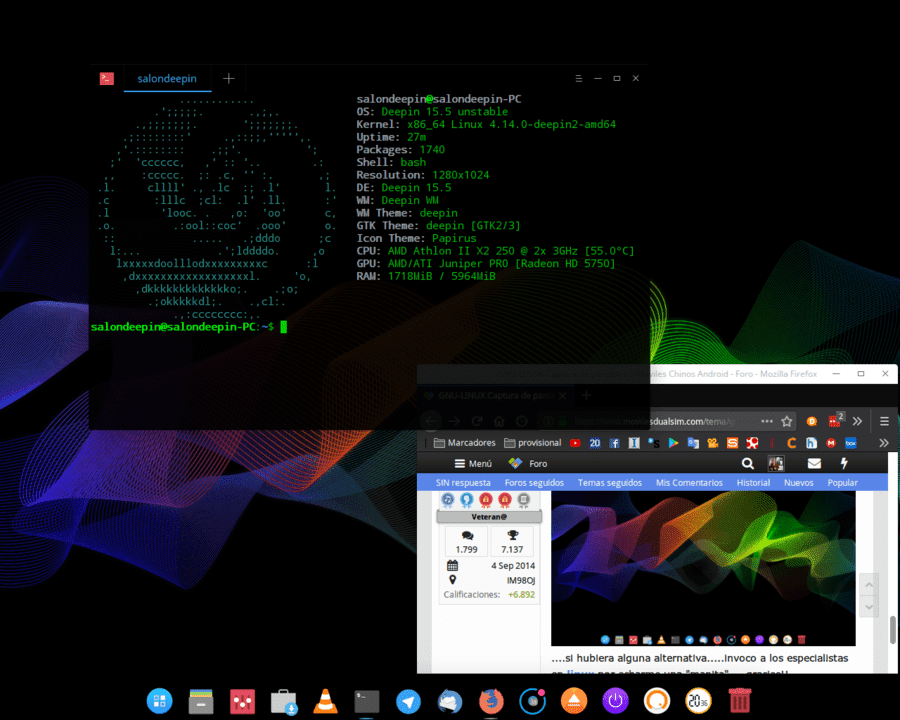The image size is (900, 720).
Task: Click the Terminal icon in the dock
Action: [x=367, y=701]
